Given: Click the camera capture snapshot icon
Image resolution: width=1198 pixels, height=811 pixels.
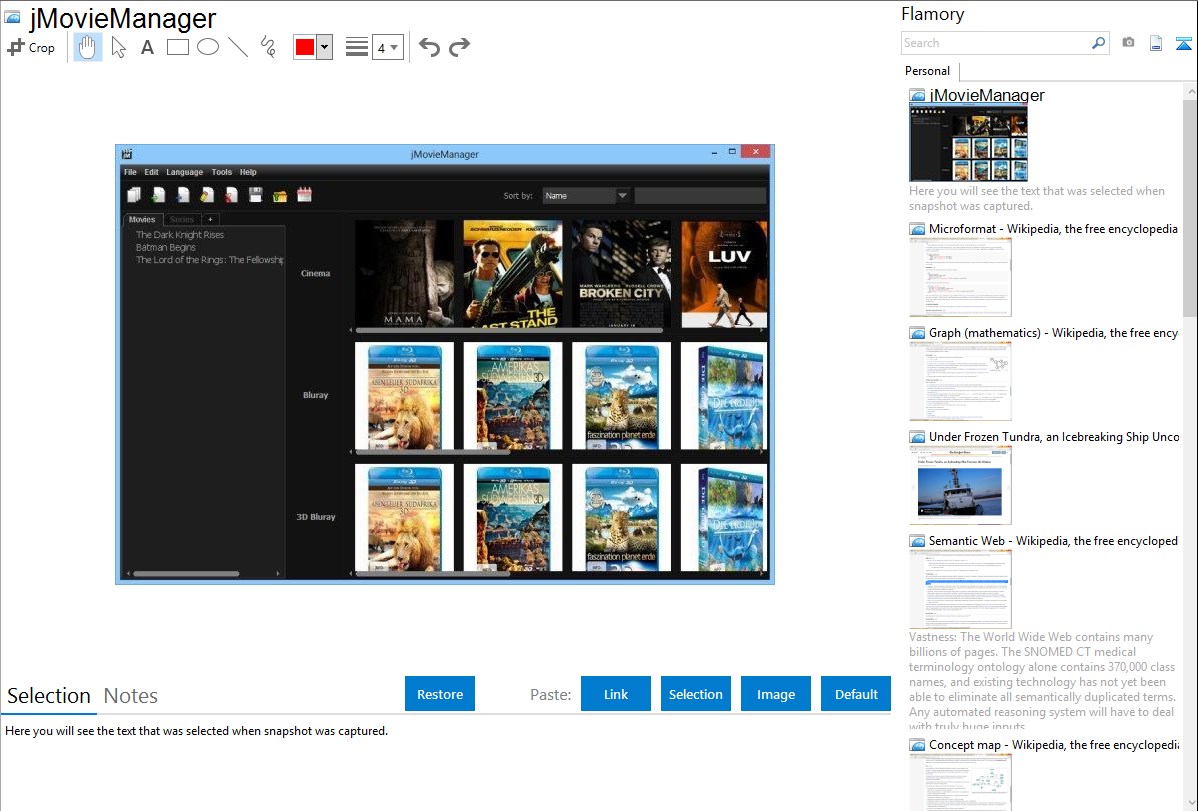Looking at the screenshot, I should [1128, 43].
